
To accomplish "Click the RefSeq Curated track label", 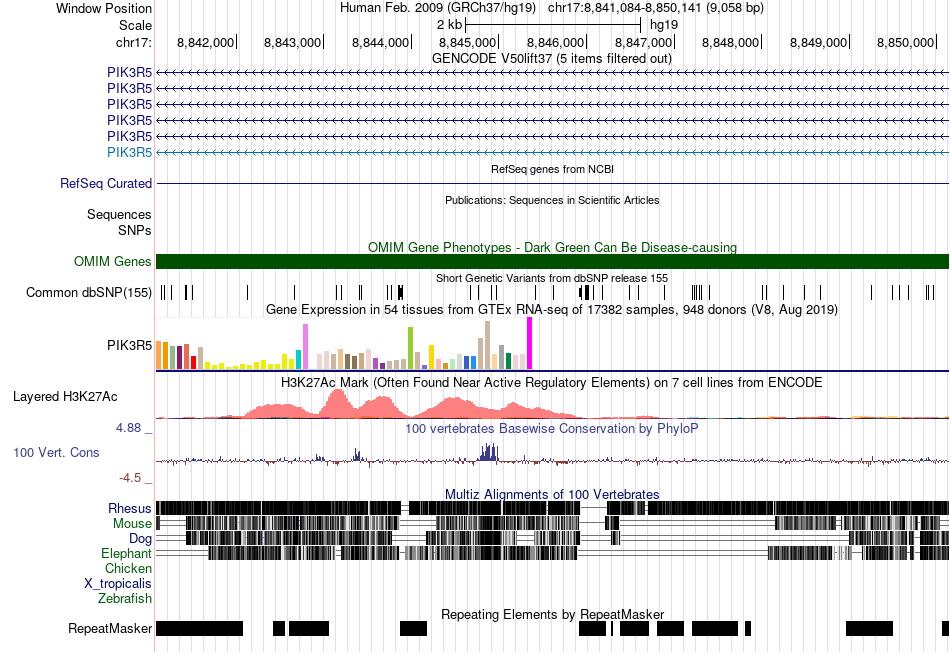I will click(x=105, y=183).
